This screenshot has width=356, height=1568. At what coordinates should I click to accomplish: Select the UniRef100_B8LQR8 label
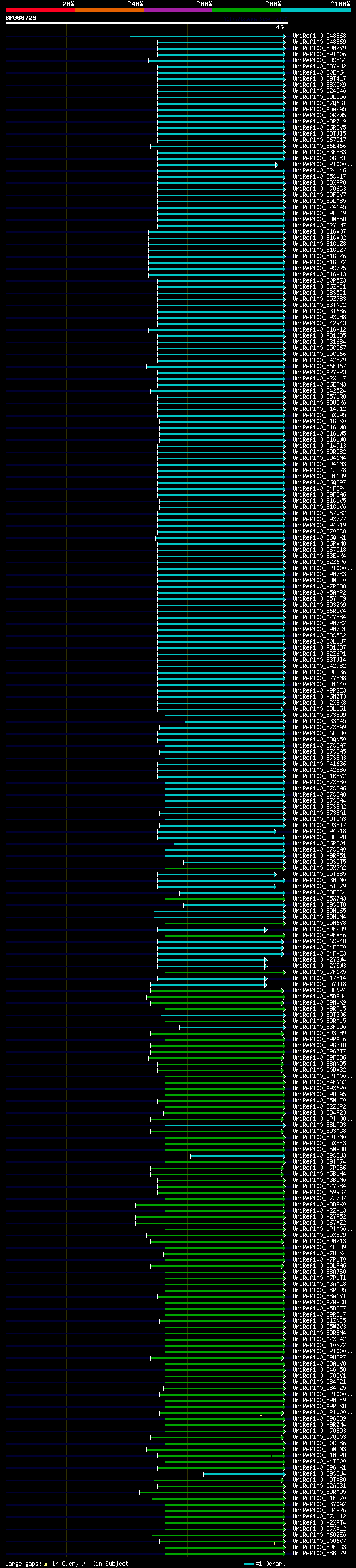(x=319, y=838)
